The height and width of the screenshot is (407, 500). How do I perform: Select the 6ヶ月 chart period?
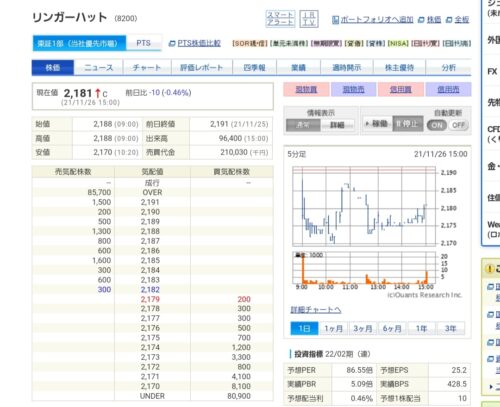click(392, 329)
